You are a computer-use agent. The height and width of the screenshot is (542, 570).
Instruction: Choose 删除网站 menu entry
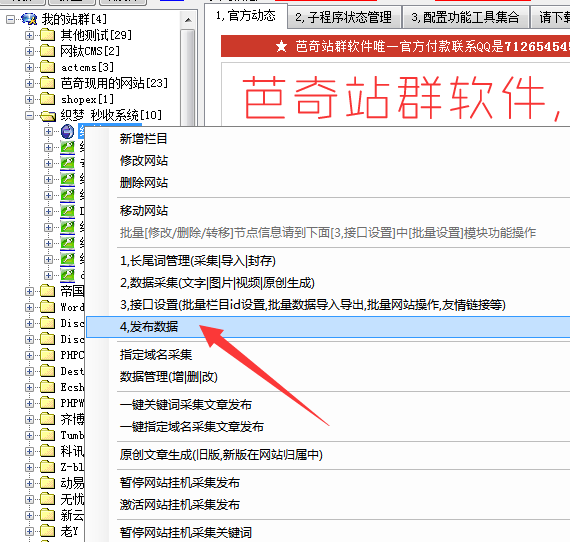pyautogui.click(x=144, y=182)
